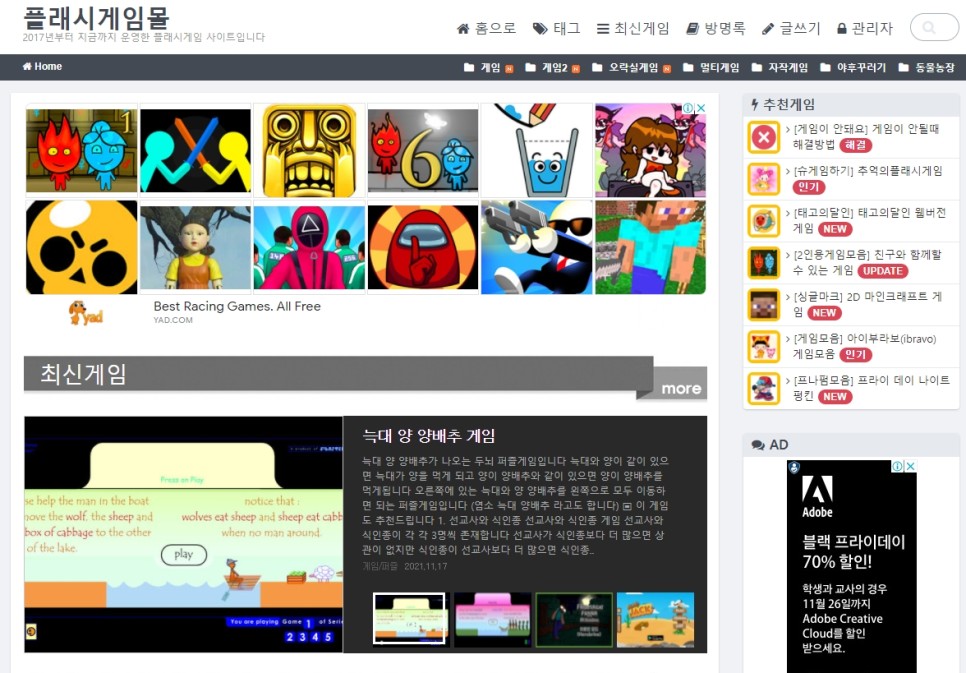Image resolution: width=966 pixels, height=673 pixels.
Task: Open the Adobe Black Friday ad
Action: [852, 567]
